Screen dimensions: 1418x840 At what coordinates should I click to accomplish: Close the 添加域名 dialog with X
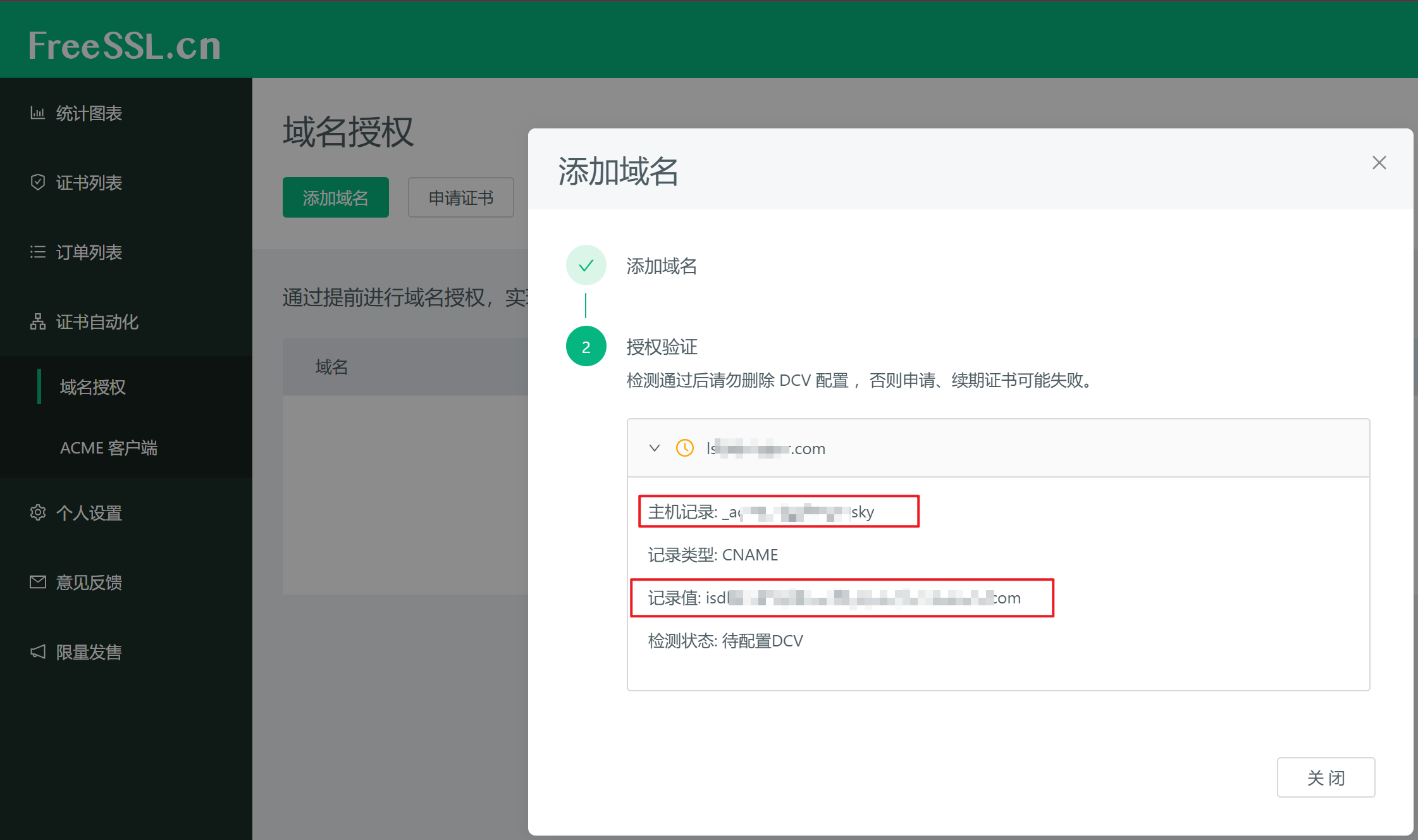coord(1379,163)
